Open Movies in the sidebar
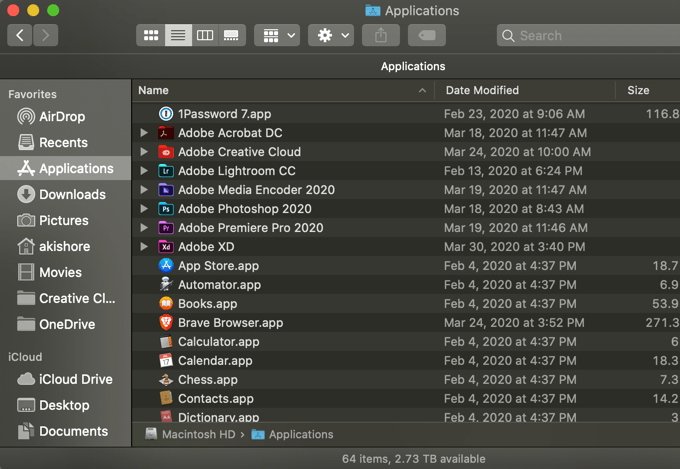 point(65,272)
